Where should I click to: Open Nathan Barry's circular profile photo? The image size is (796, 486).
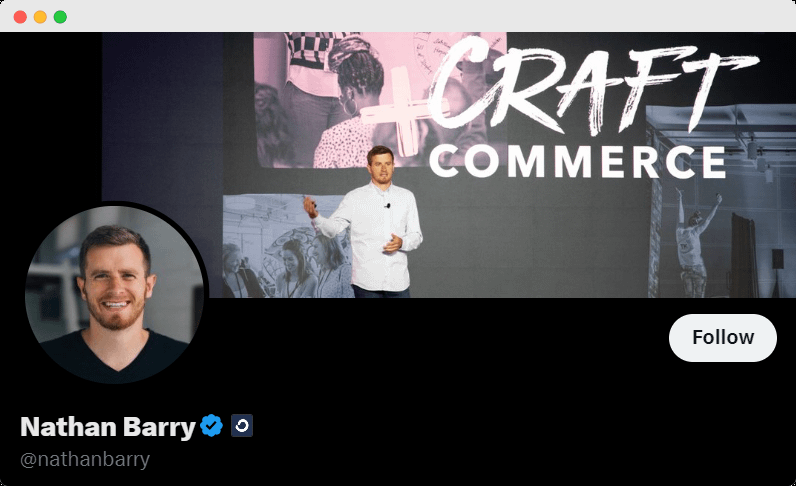[x=115, y=294]
